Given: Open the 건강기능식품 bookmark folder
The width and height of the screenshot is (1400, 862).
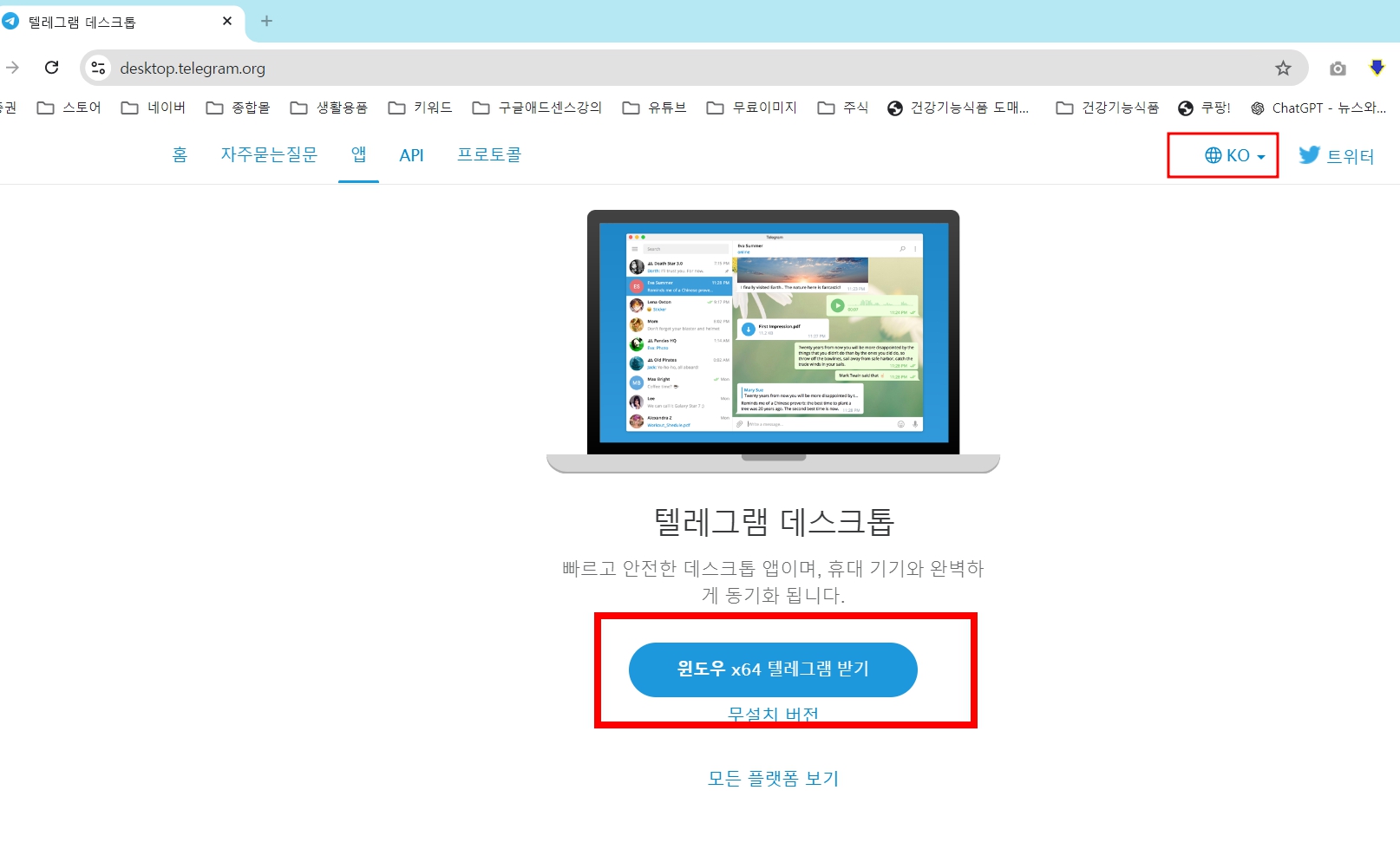Looking at the screenshot, I should (1108, 108).
